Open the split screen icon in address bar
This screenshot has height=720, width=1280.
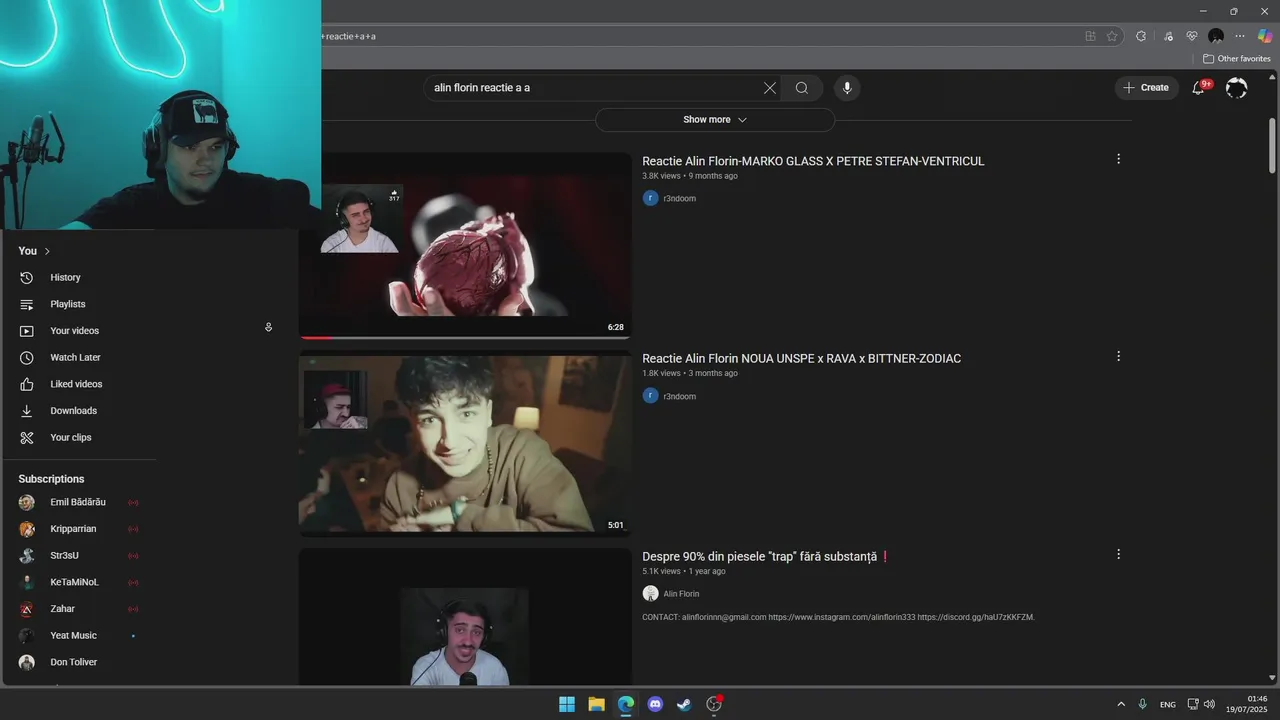click(x=1090, y=36)
